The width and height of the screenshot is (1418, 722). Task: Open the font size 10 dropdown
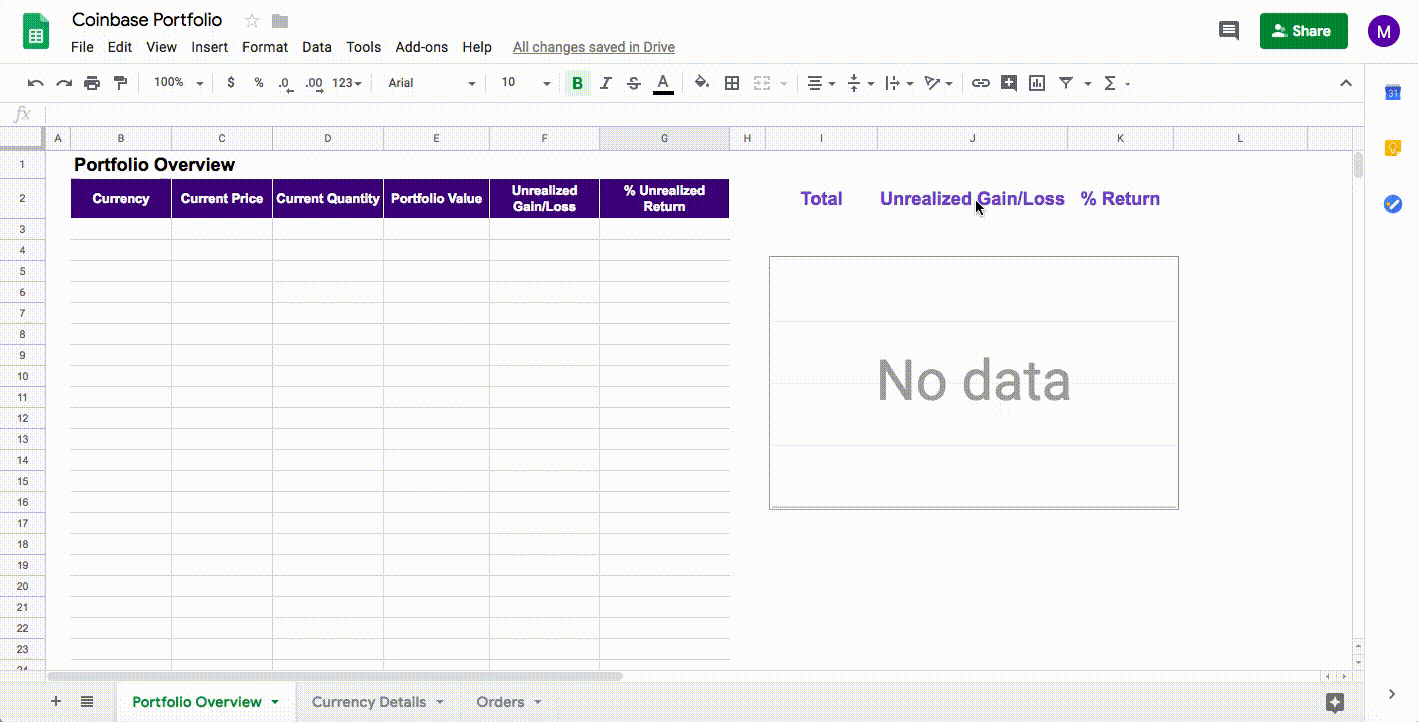pos(526,83)
